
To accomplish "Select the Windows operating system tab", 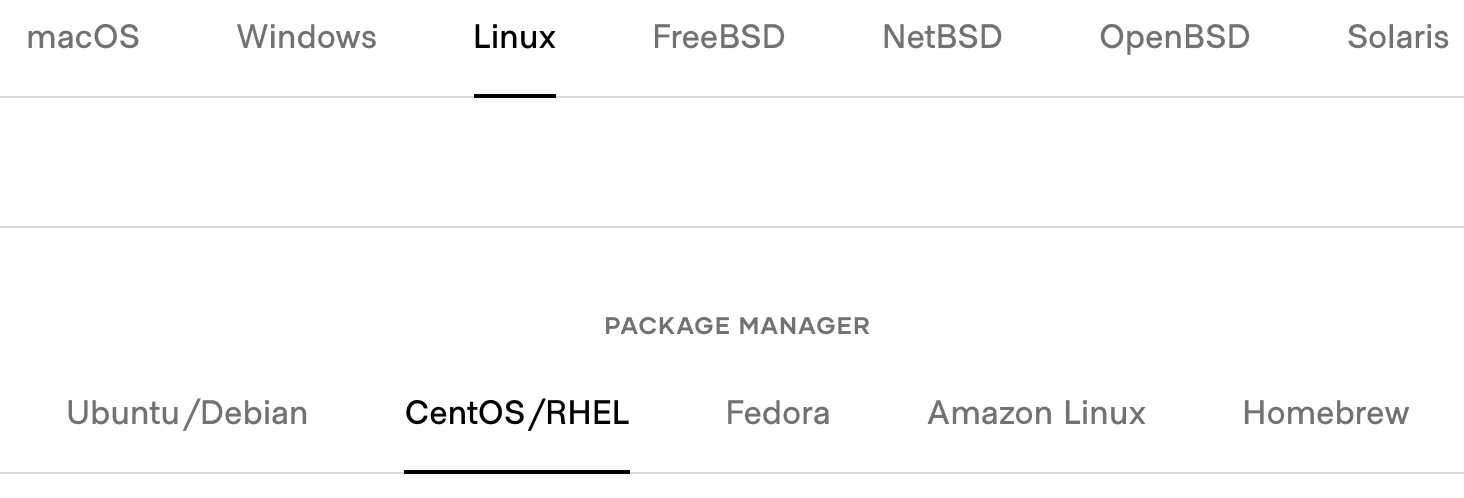I will [x=306, y=38].
